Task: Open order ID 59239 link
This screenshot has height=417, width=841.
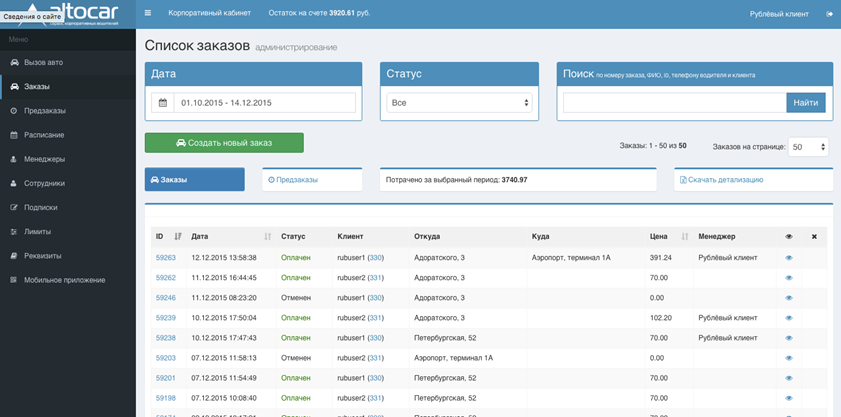Action: tap(166, 318)
